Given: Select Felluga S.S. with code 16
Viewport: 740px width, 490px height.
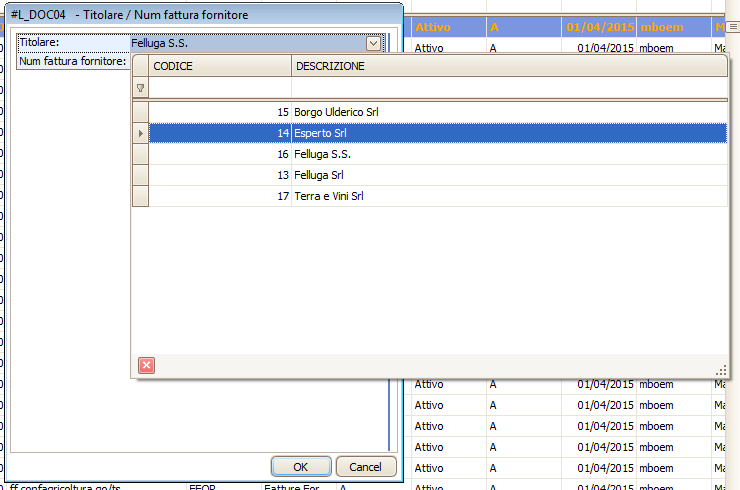Looking at the screenshot, I should (322, 154).
